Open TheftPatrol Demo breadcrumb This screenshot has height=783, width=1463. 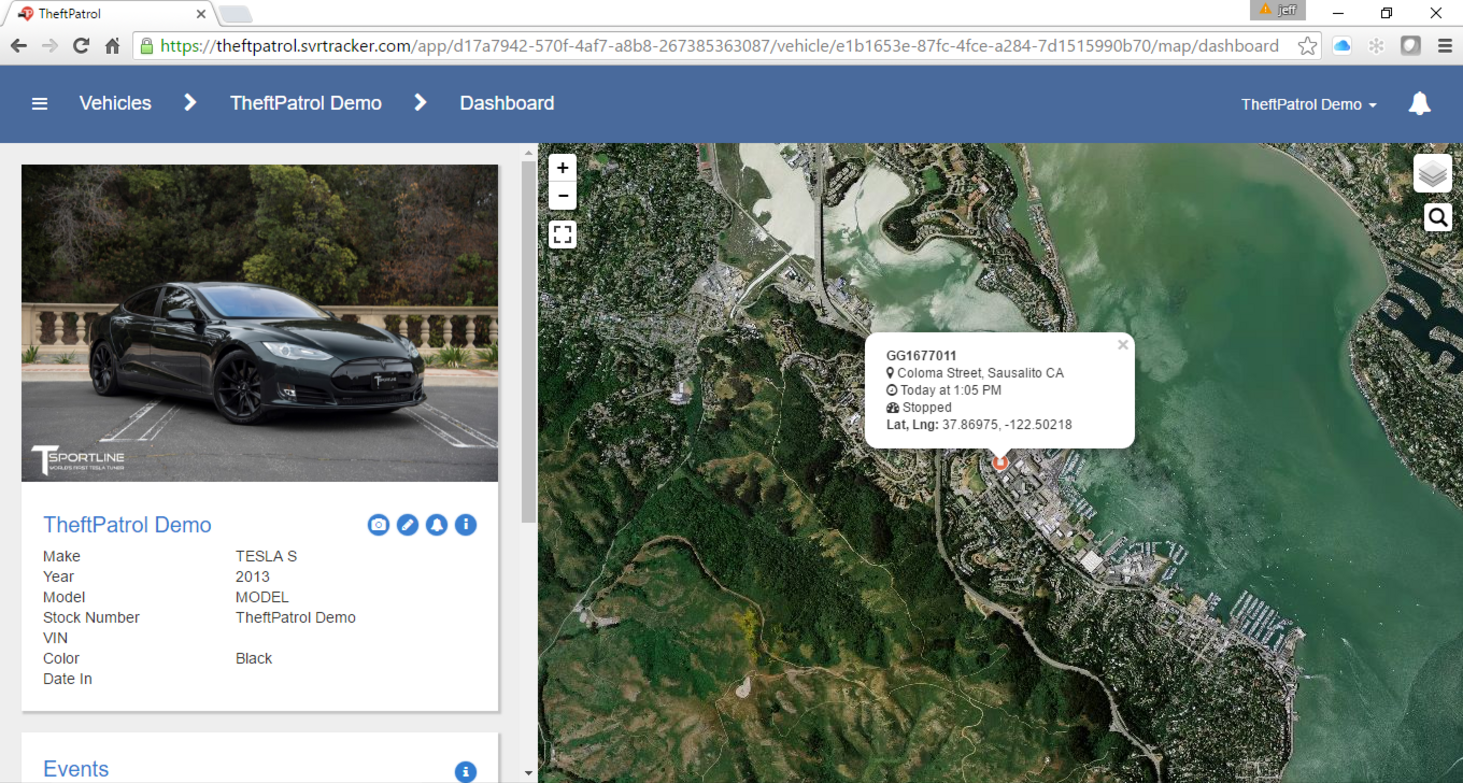click(306, 103)
